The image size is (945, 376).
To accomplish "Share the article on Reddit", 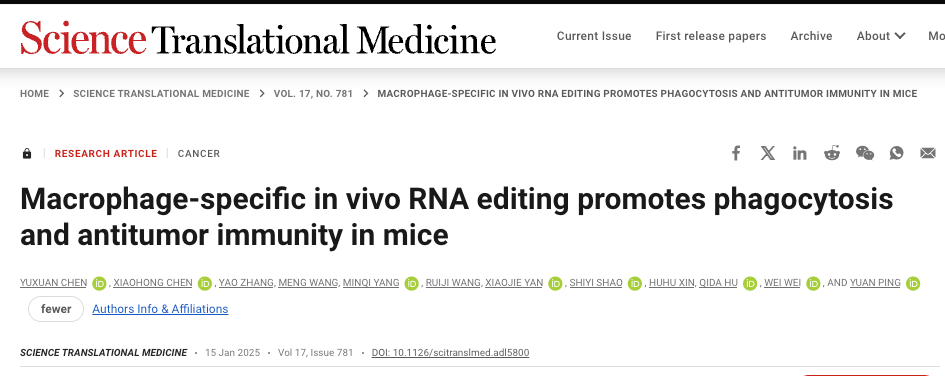I will click(832, 153).
